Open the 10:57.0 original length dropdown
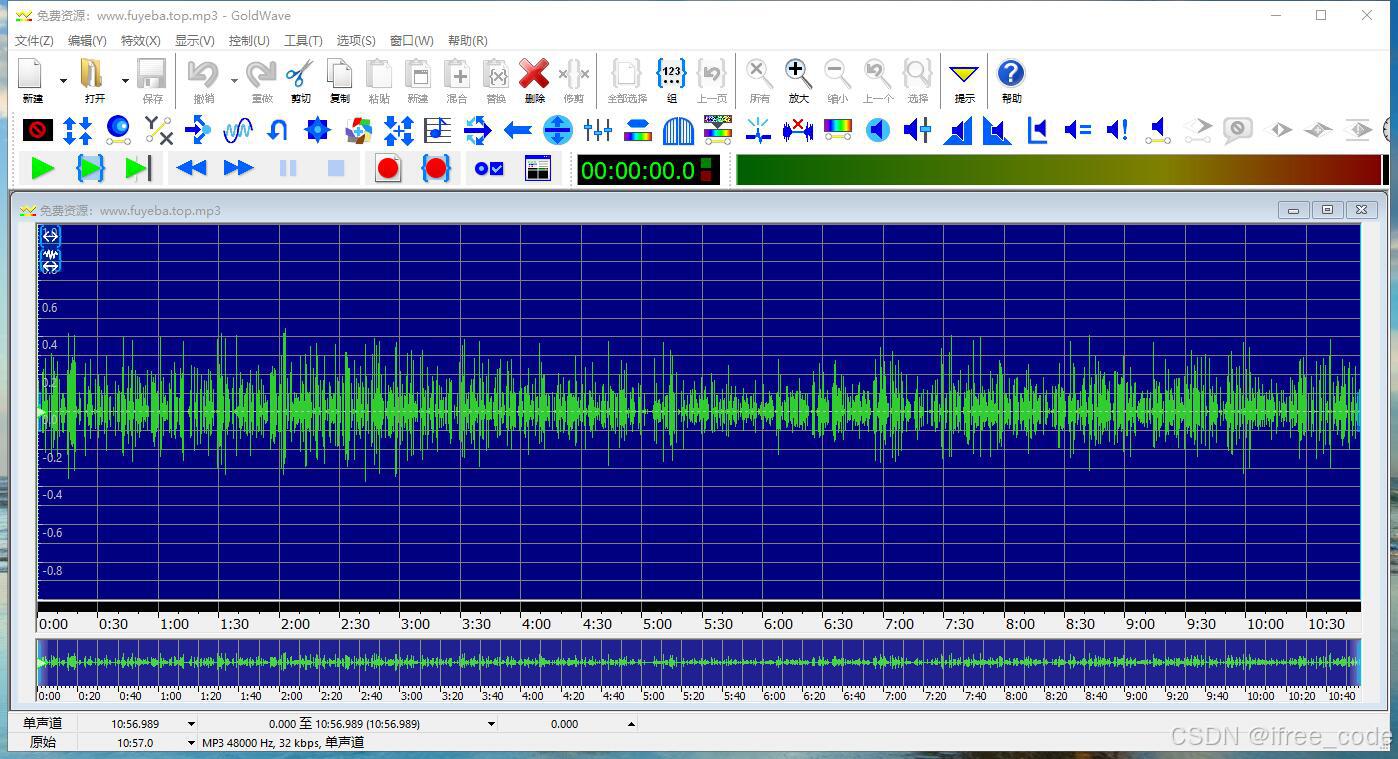Image resolution: width=1398 pixels, height=759 pixels. (191, 743)
